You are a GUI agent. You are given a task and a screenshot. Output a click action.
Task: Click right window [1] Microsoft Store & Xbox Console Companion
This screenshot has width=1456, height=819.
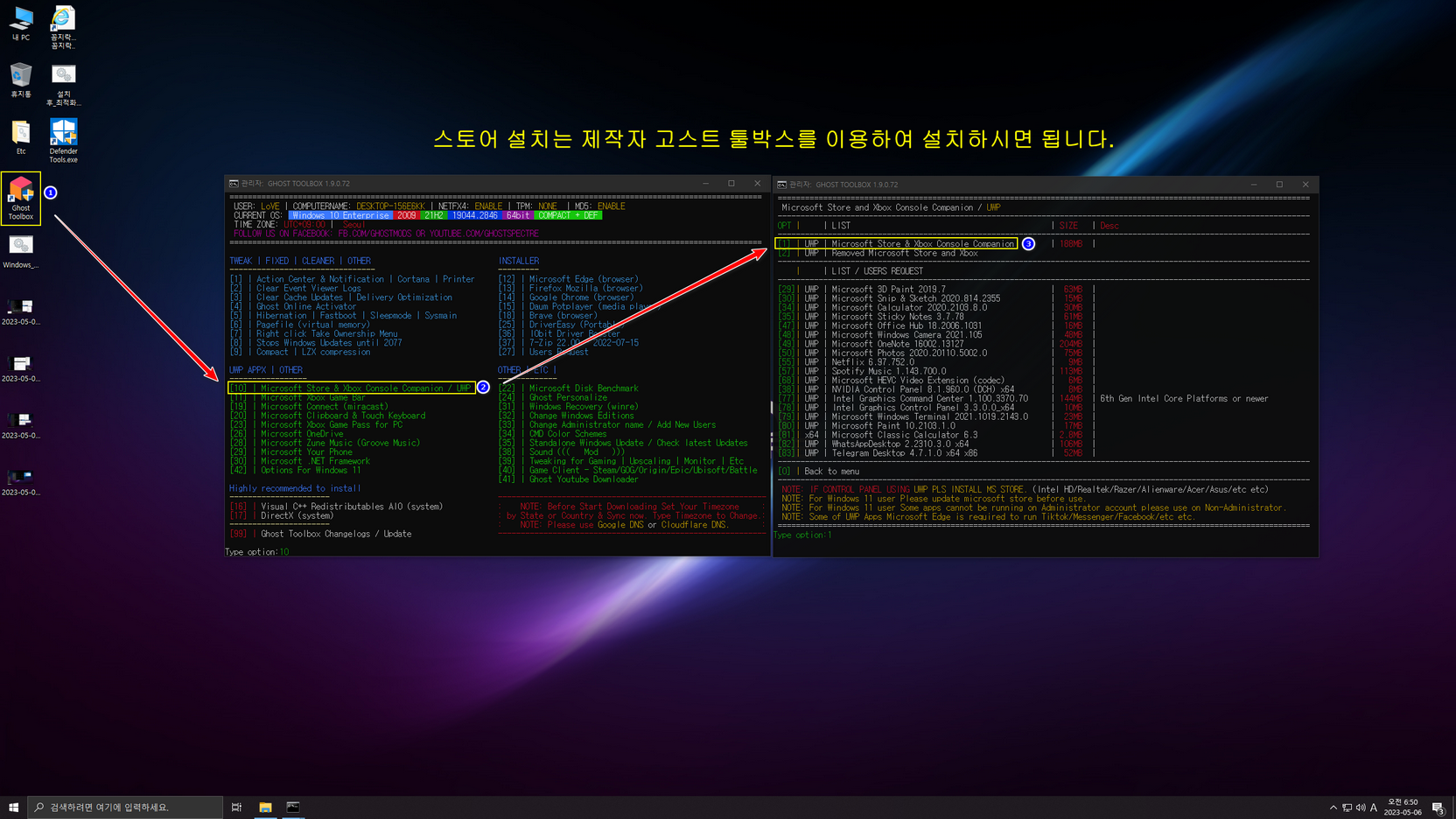tap(896, 243)
